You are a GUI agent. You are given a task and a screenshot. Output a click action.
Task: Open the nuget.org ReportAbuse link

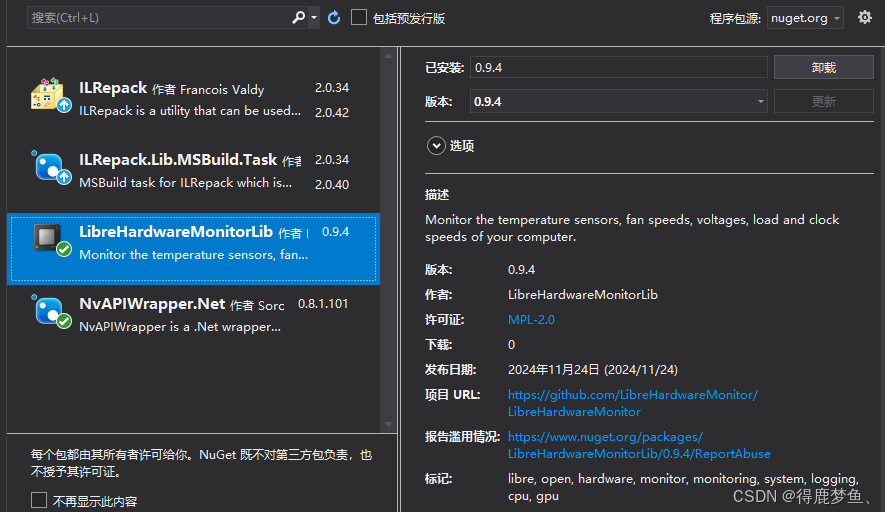tap(639, 445)
